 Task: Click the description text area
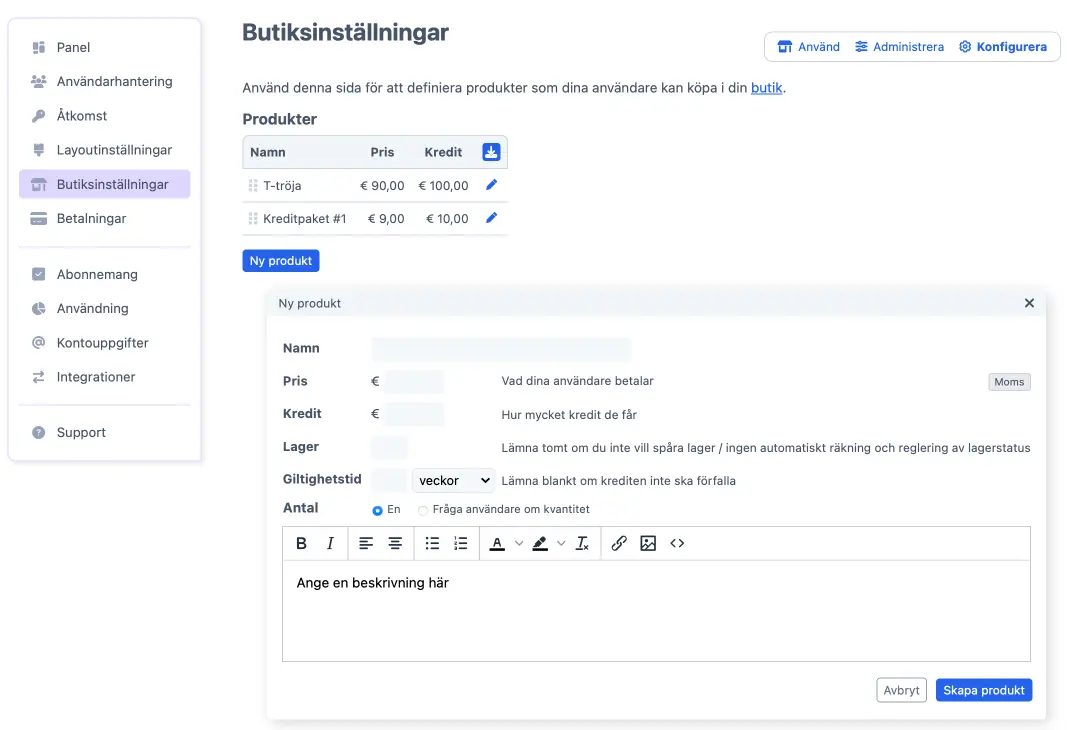(656, 610)
